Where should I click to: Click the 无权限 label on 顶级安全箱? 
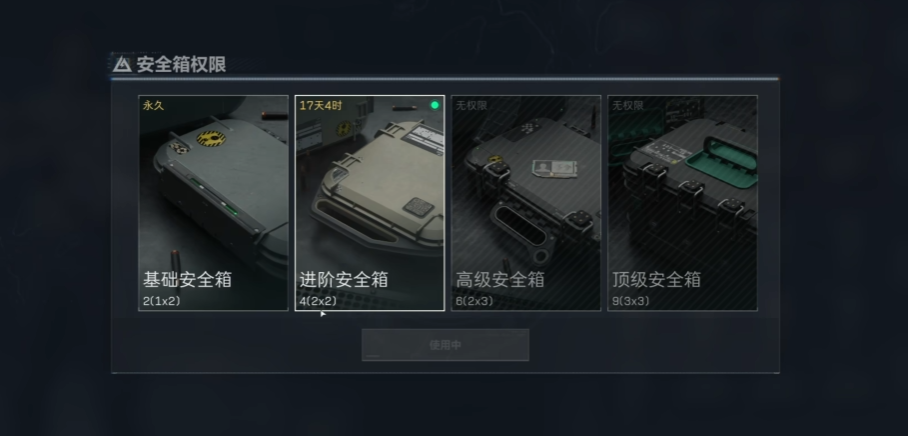(628, 105)
